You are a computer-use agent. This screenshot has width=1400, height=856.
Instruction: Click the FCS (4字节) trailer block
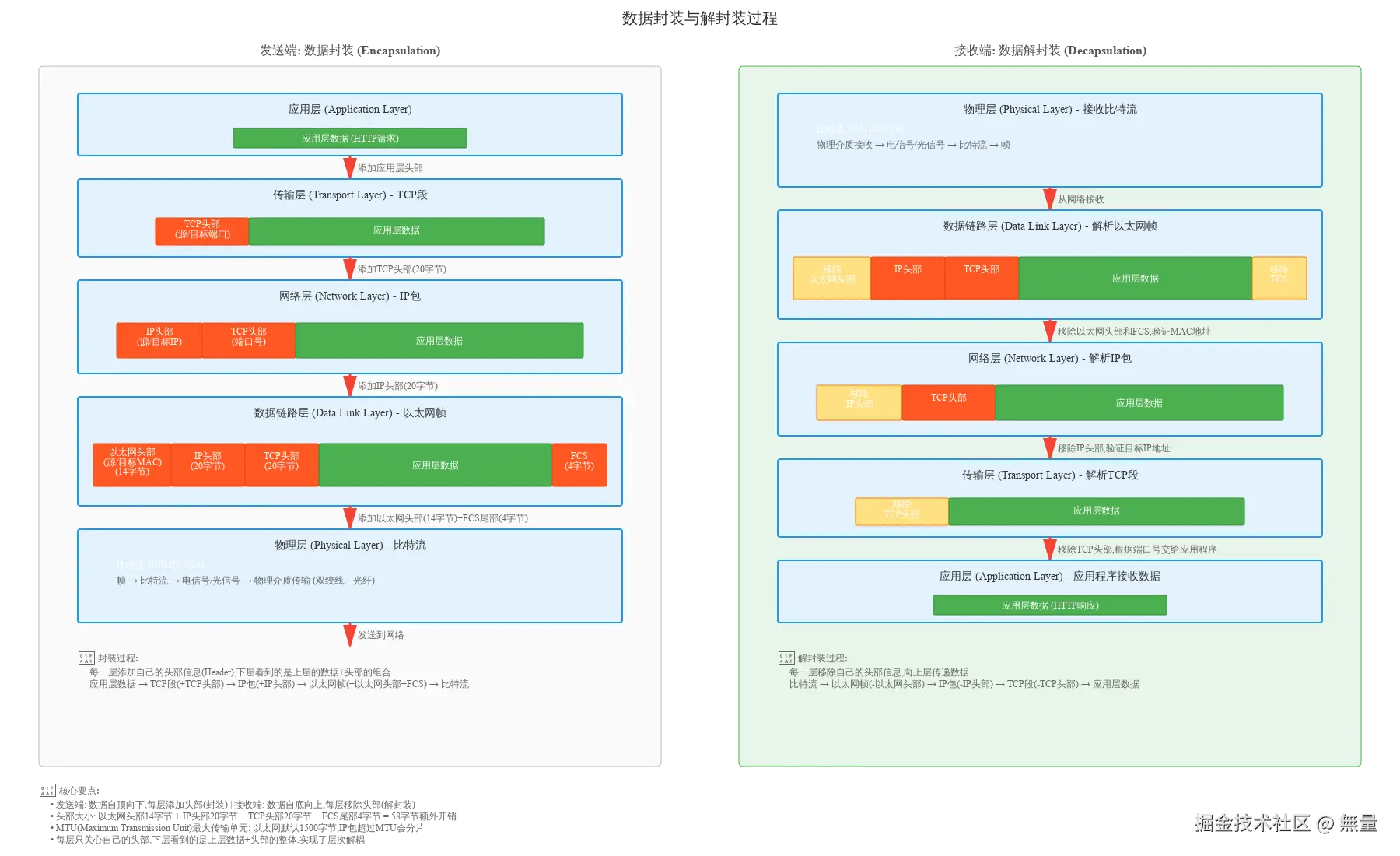[579, 465]
